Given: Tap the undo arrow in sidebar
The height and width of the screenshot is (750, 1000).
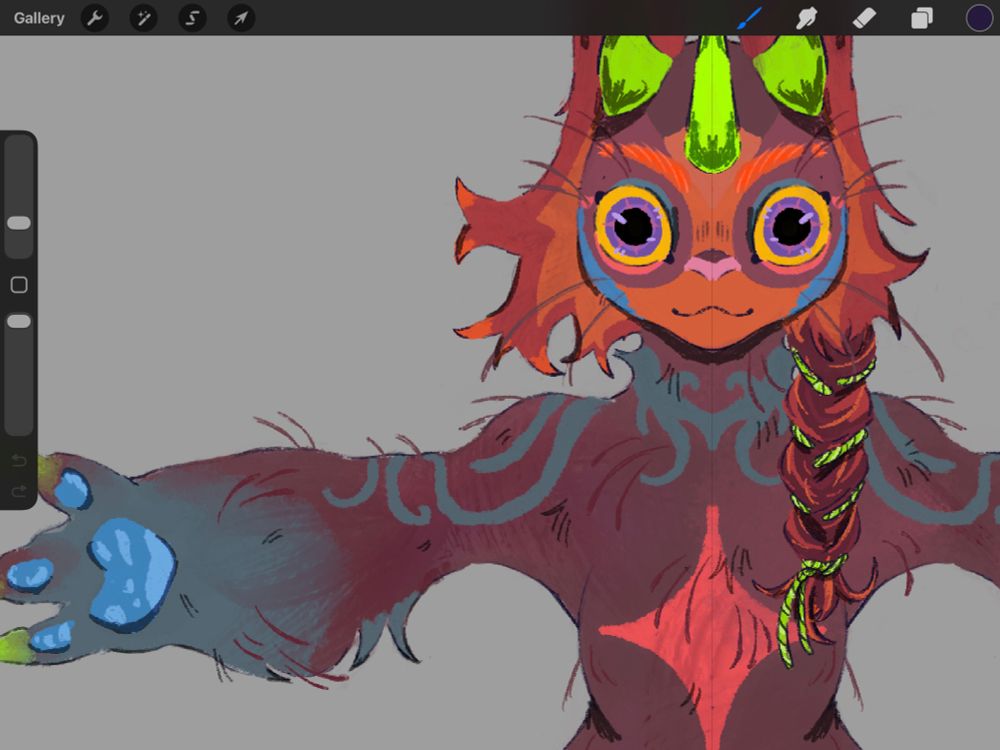Looking at the screenshot, I should [x=17, y=460].
